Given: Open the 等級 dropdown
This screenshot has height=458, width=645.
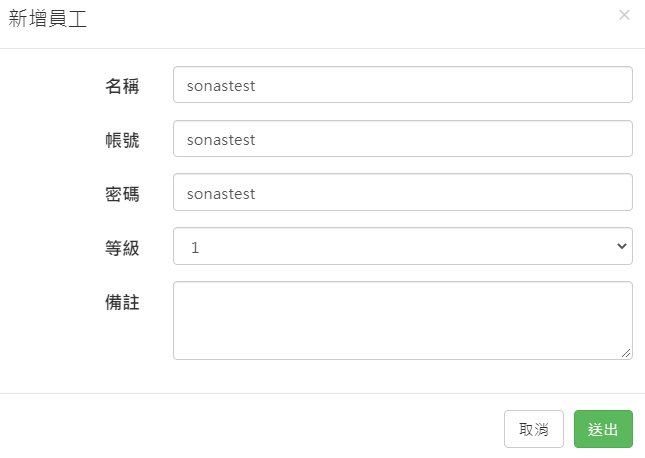Looking at the screenshot, I should 402,246.
